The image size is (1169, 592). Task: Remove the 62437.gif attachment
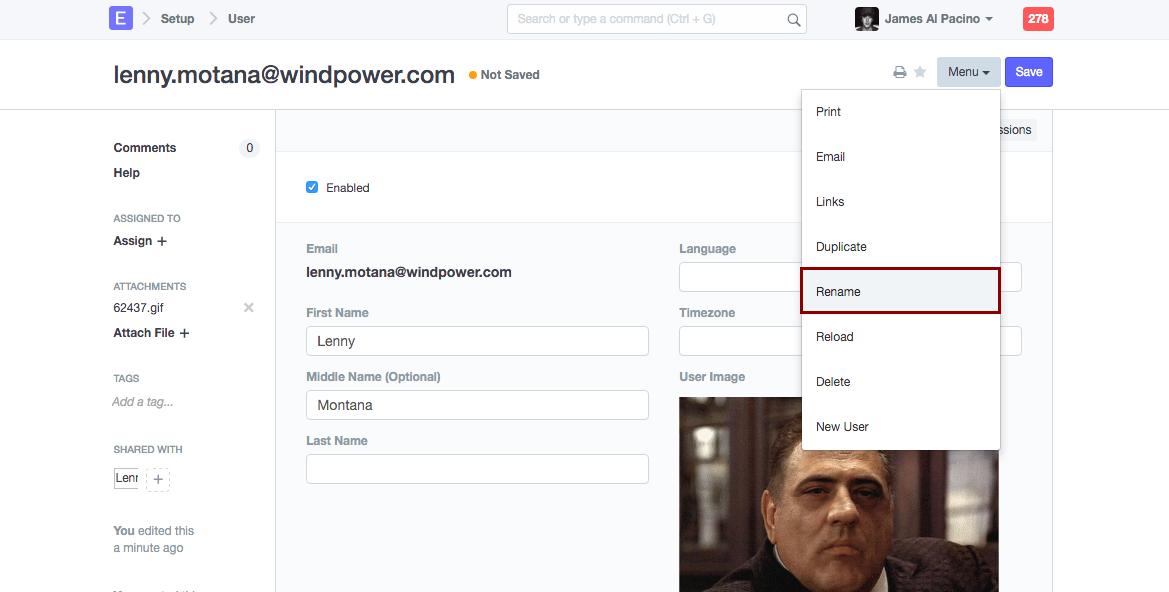pos(249,308)
